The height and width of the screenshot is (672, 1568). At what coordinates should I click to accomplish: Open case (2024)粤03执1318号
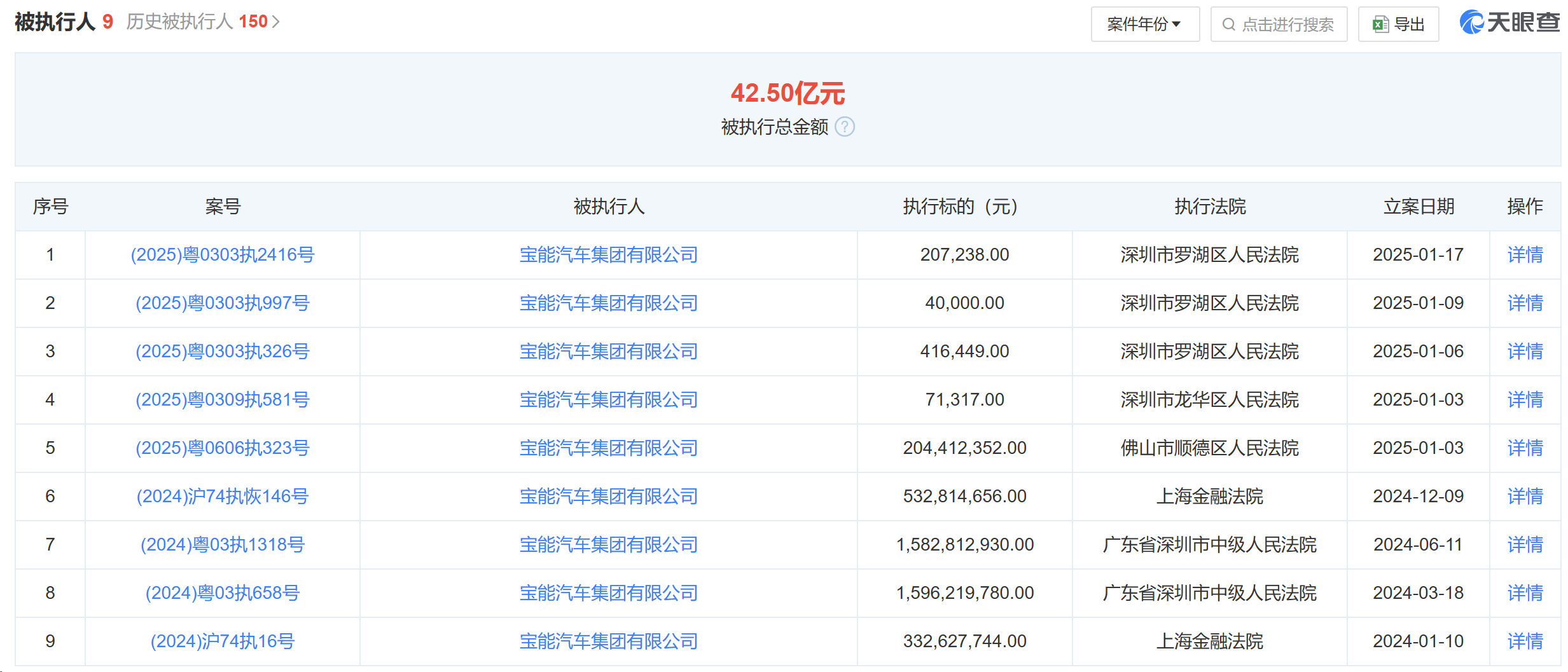223,545
